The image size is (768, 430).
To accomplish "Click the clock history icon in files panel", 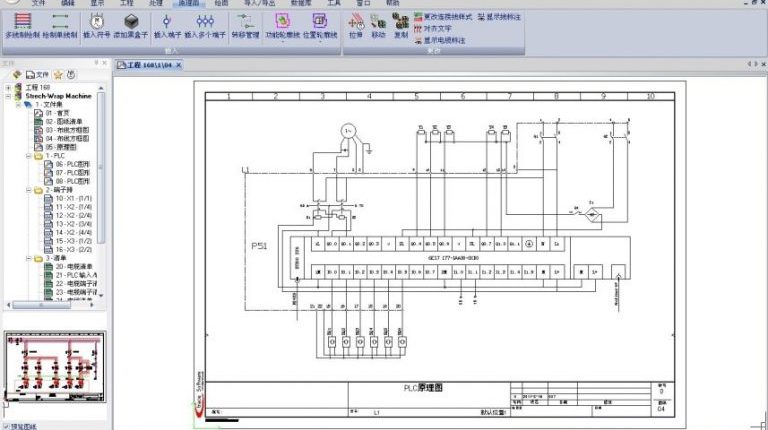I will 71,74.
